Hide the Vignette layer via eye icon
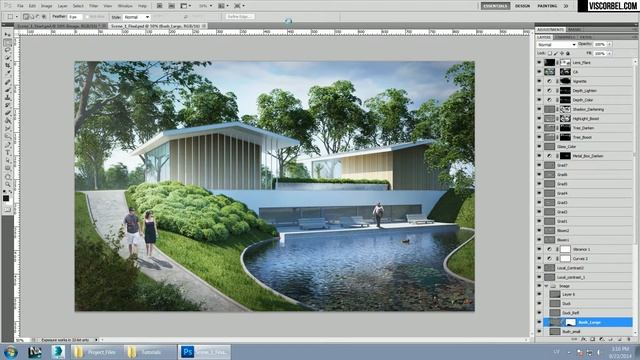The image size is (640, 360). [539, 81]
